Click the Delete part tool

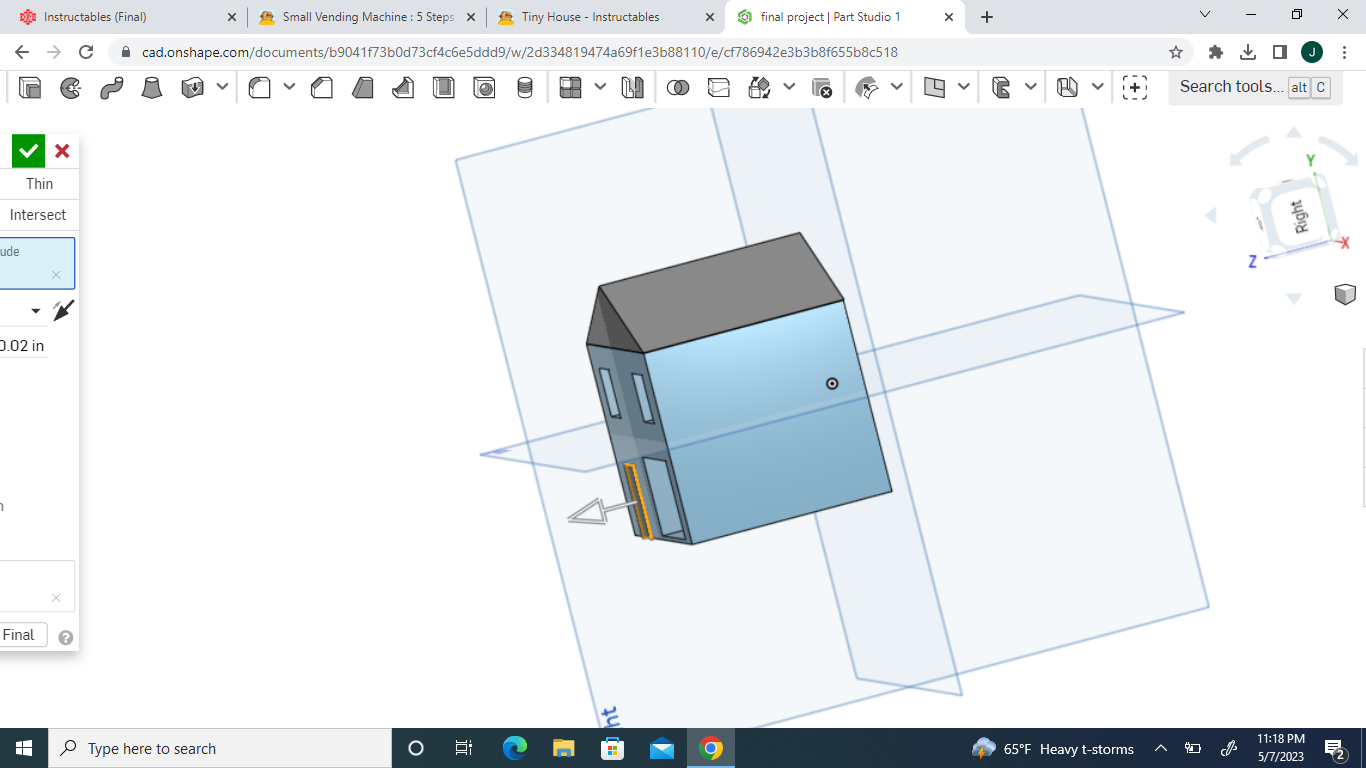[823, 88]
